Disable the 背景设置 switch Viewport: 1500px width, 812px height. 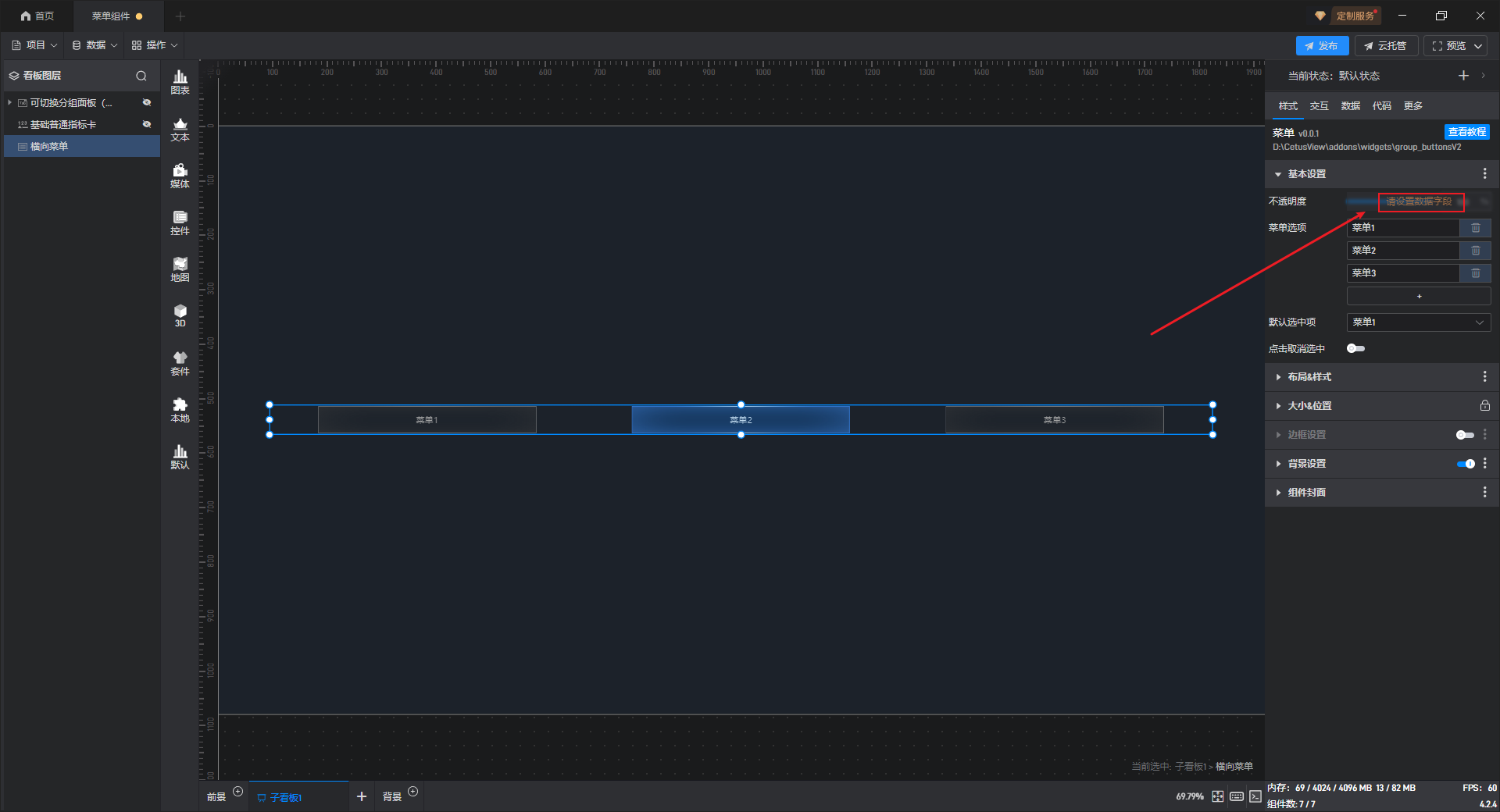click(1466, 464)
